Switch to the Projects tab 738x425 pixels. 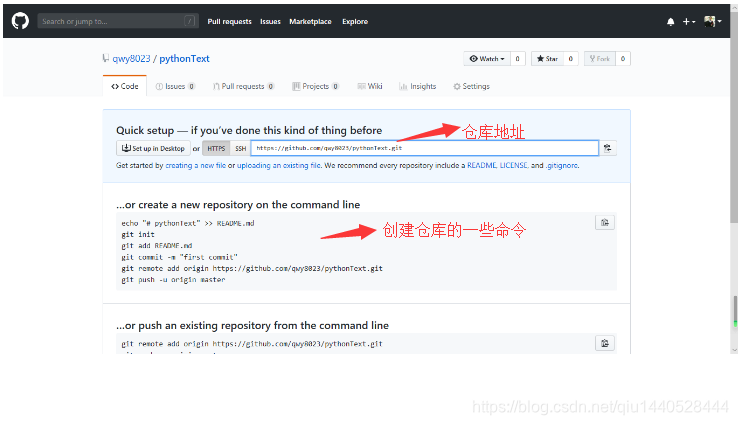click(x=315, y=86)
